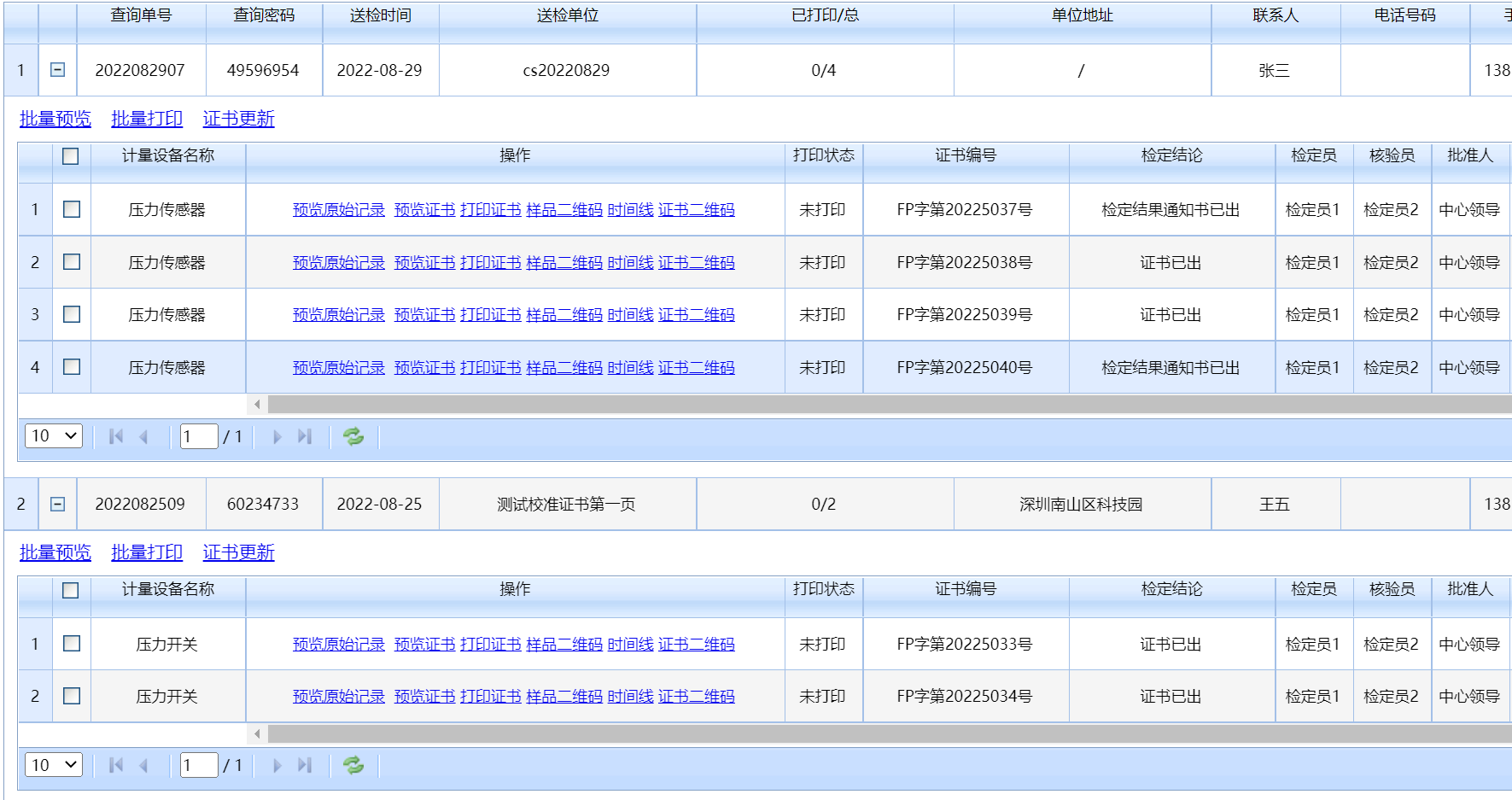Open page size dropdown in first pager
This screenshot has width=1512, height=800.
click(x=54, y=436)
